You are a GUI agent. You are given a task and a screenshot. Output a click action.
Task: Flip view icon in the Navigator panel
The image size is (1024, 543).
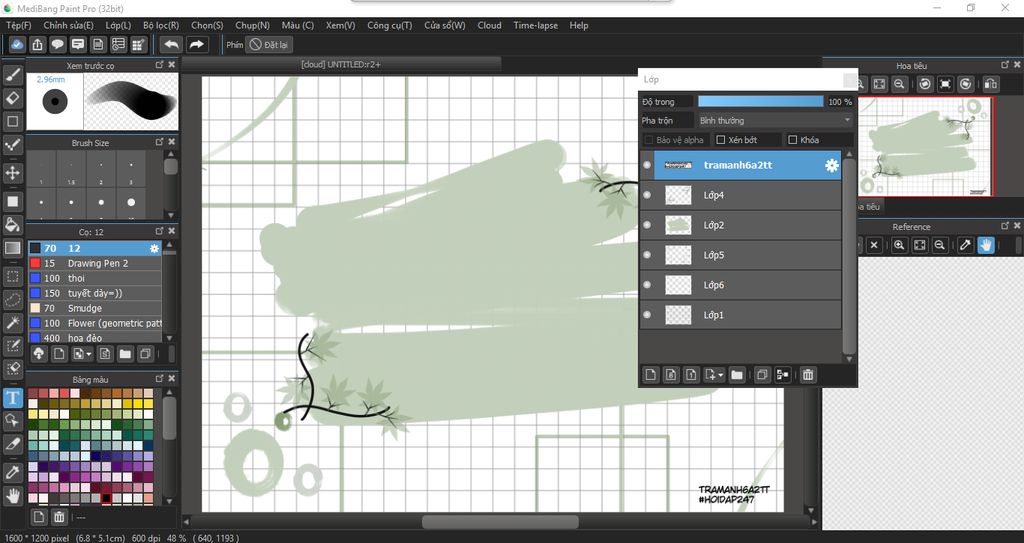(x=991, y=84)
